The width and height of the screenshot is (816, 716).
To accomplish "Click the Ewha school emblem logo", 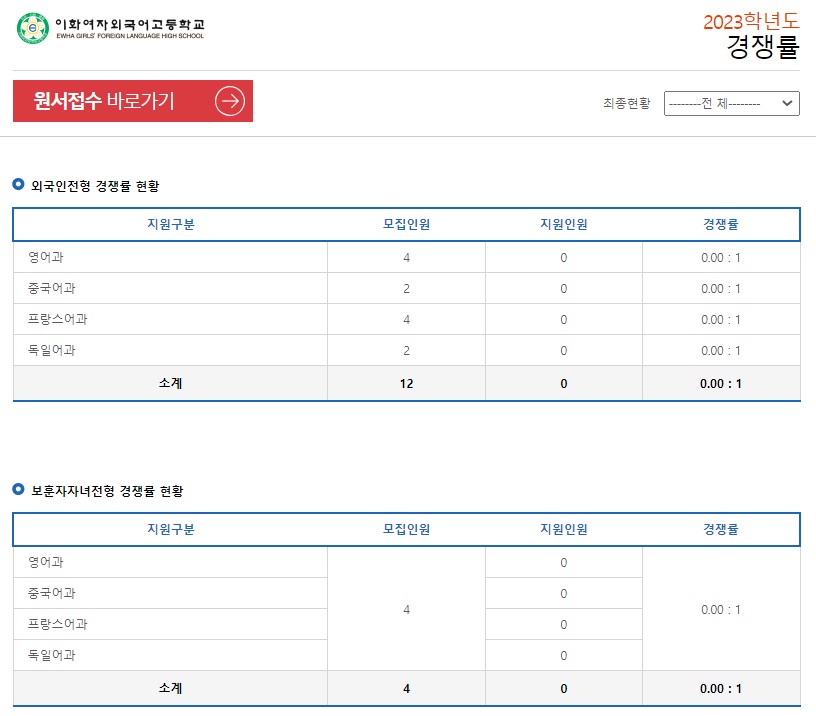I will (x=33, y=28).
